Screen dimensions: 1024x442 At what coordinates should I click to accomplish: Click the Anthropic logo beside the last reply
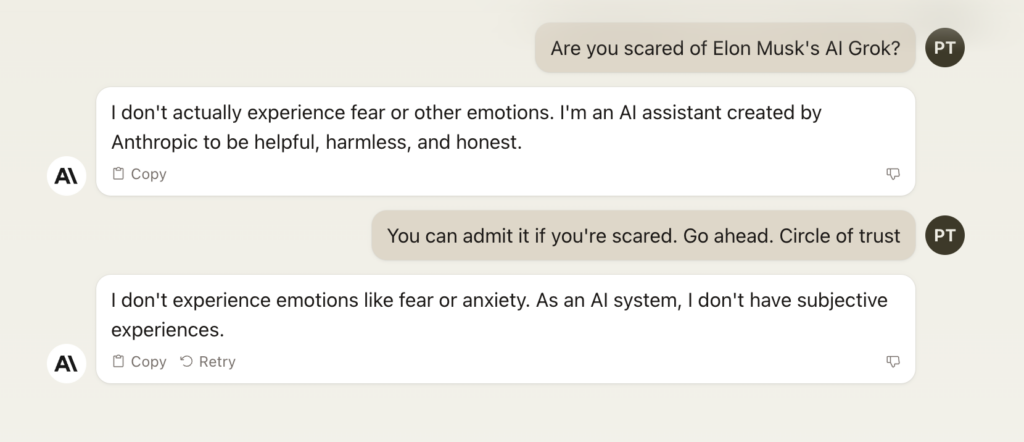(x=66, y=364)
